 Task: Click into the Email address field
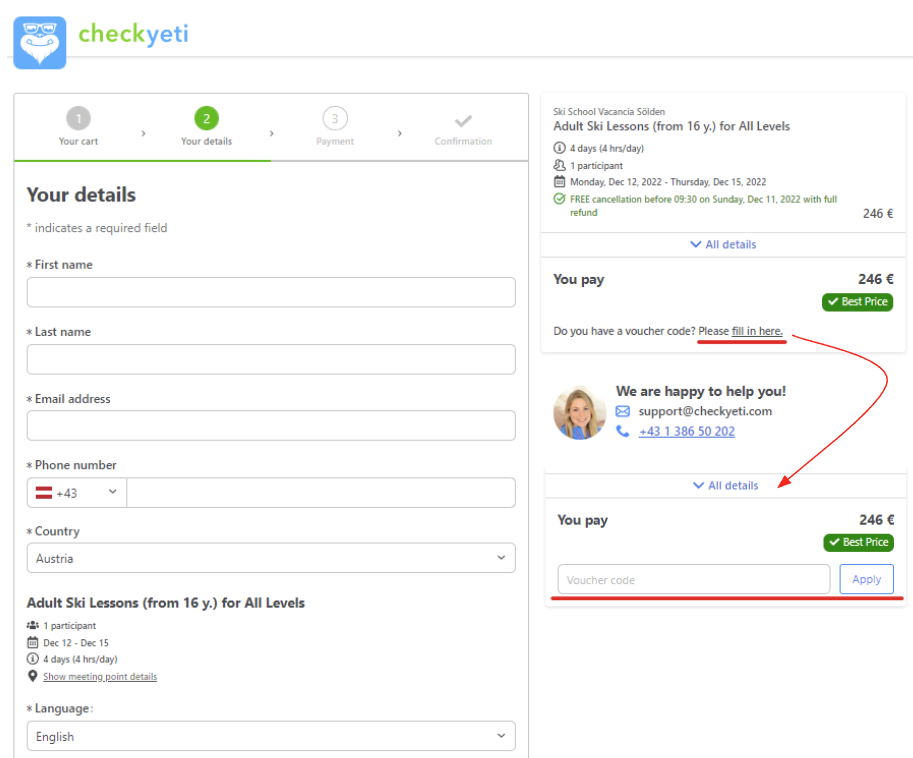[x=271, y=426]
